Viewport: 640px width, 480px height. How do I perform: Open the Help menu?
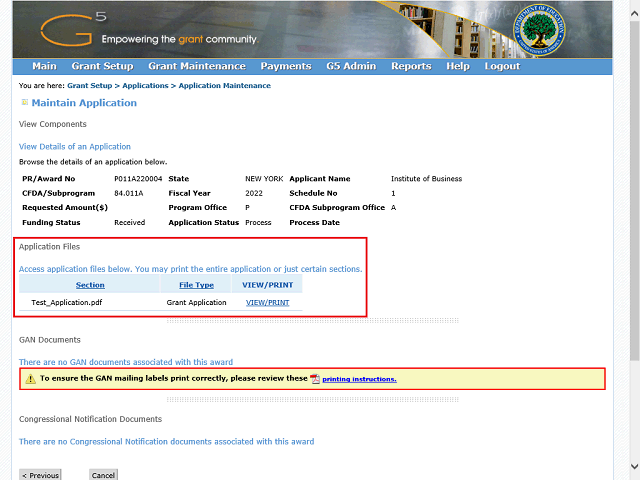458,66
